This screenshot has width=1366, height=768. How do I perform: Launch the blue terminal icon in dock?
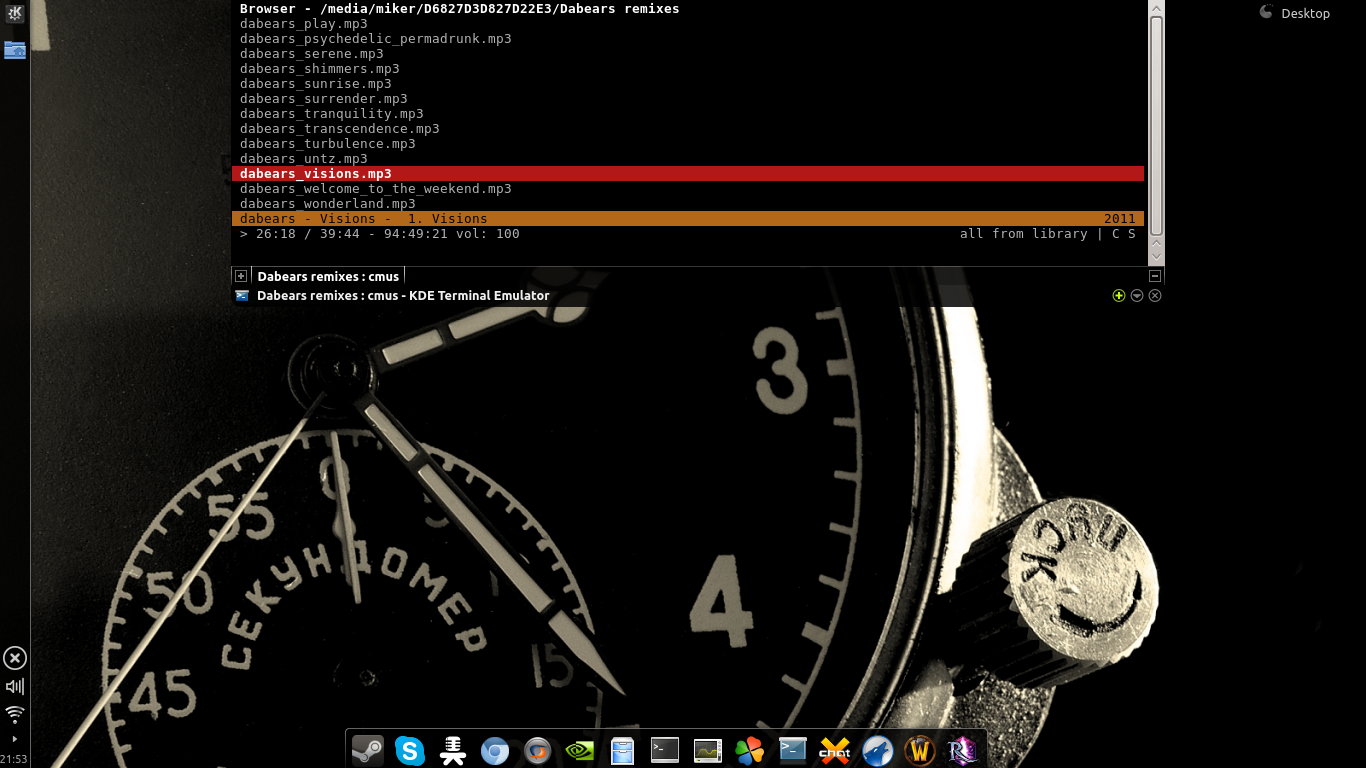click(x=793, y=750)
